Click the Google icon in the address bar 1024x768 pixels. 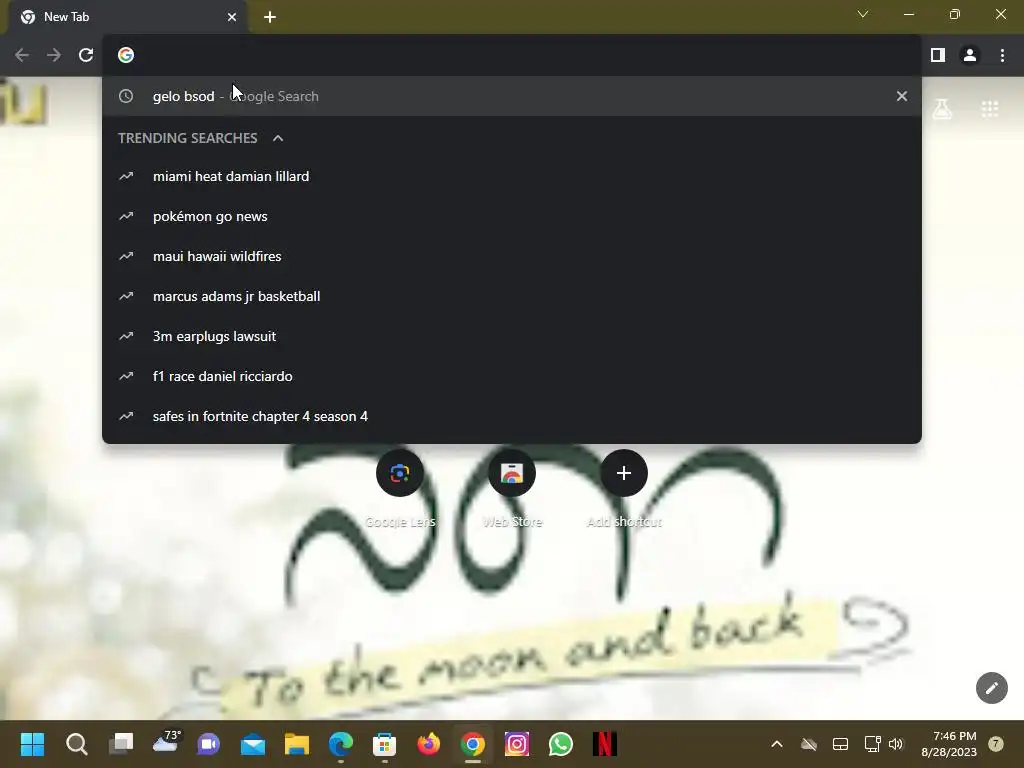126,56
